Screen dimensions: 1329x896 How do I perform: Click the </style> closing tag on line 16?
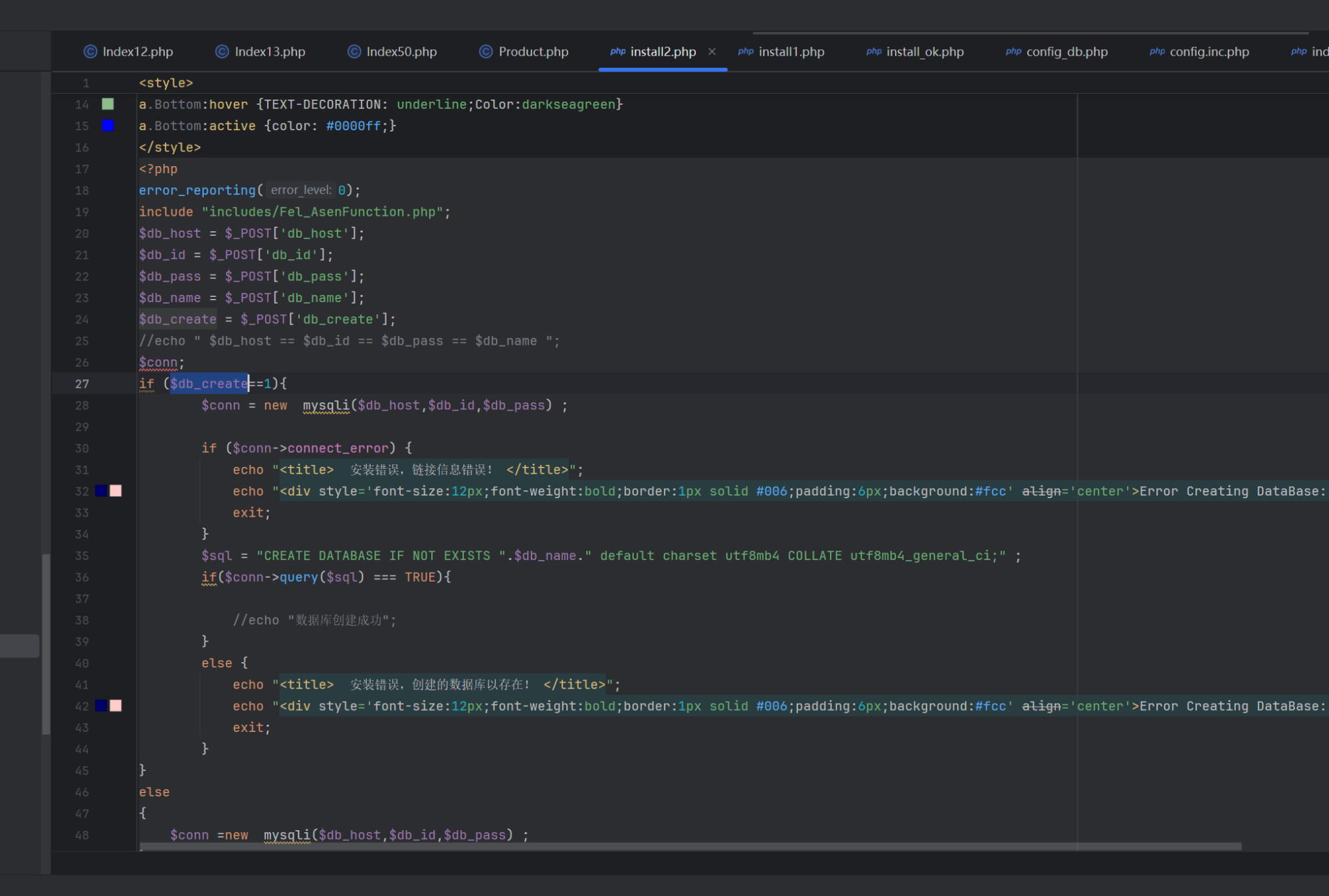click(169, 147)
